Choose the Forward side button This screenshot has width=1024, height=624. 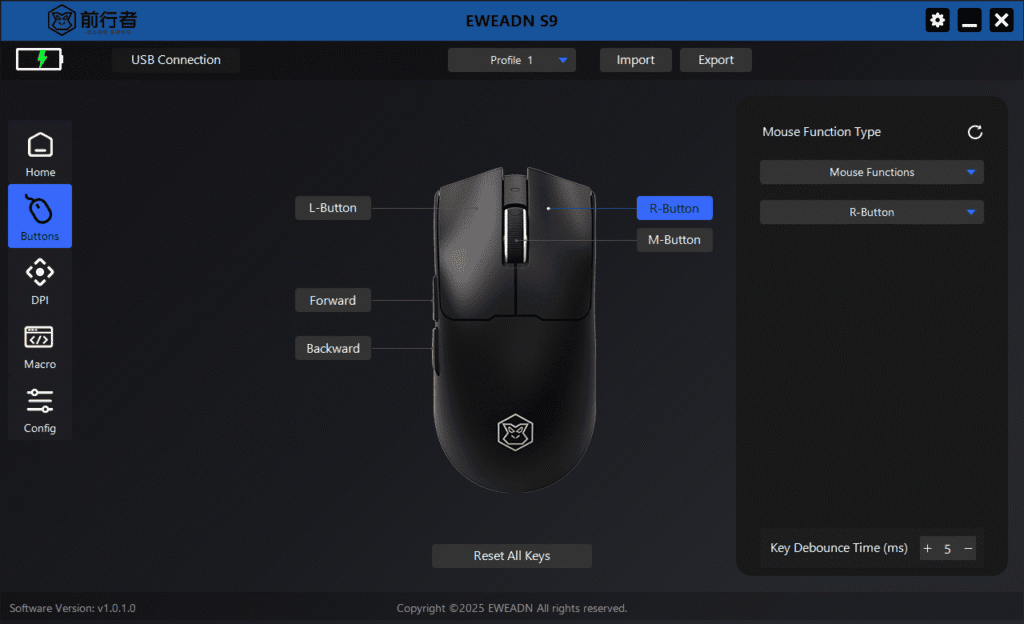tap(333, 300)
